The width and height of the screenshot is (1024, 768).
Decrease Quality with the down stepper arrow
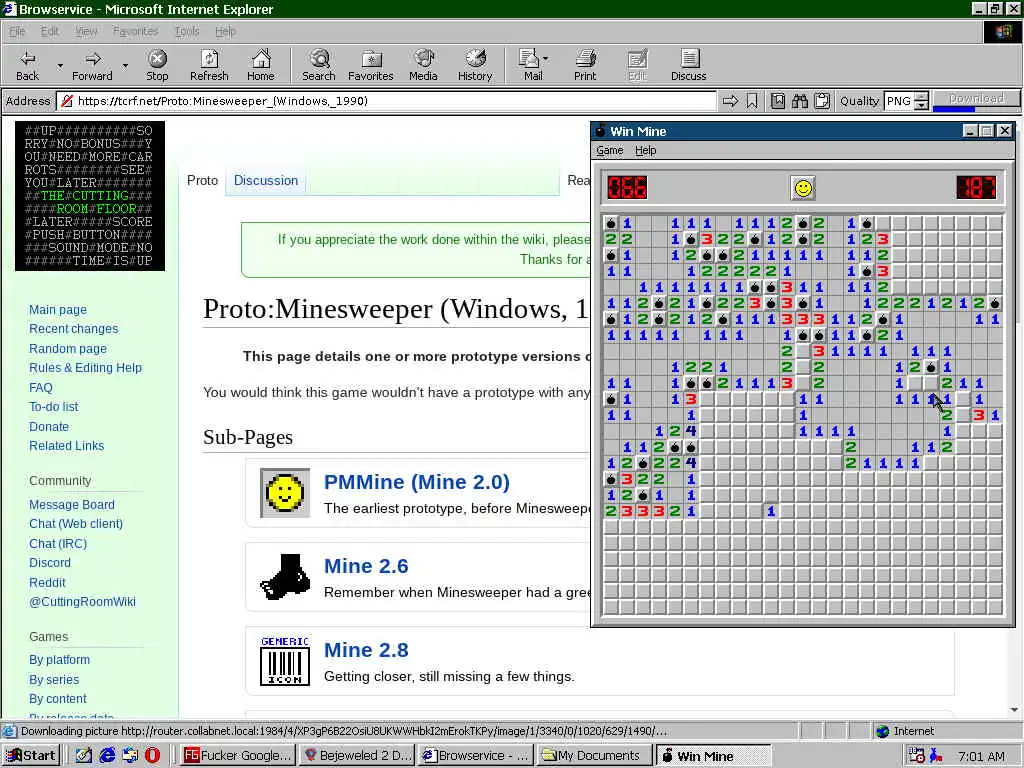[x=921, y=105]
